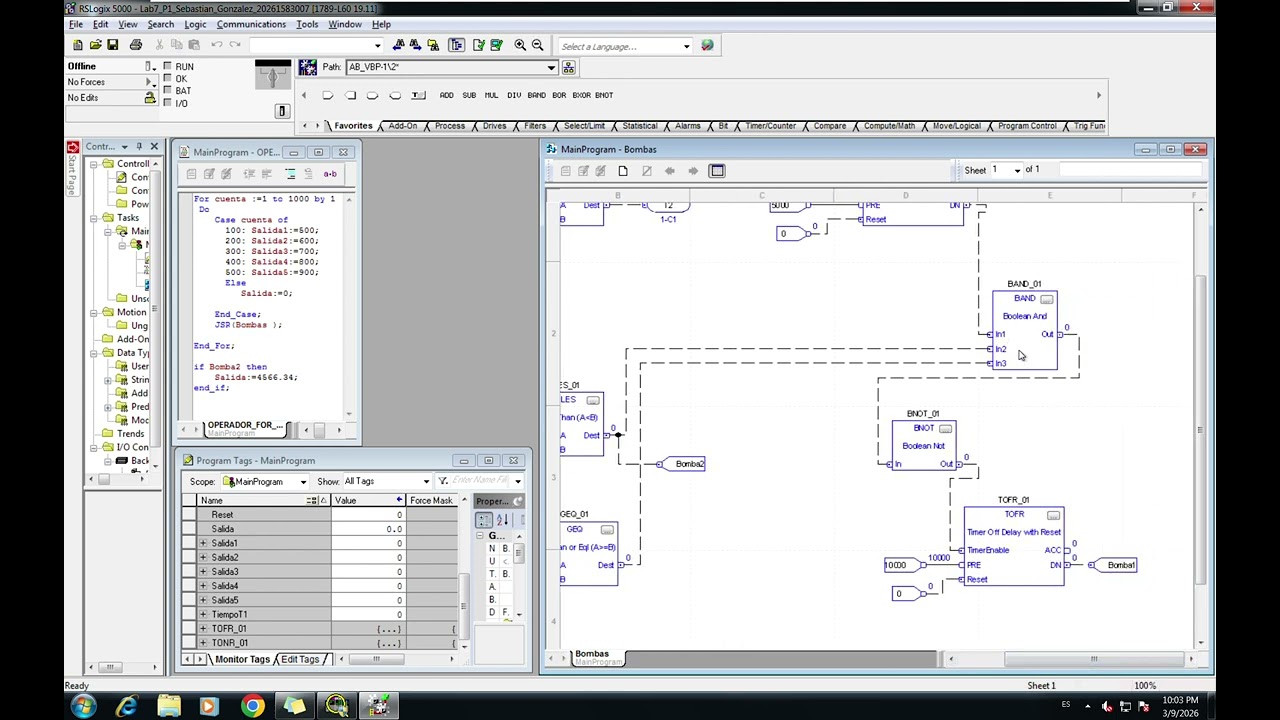
Task: Switch to the Add-On instruction tab
Action: coord(402,126)
